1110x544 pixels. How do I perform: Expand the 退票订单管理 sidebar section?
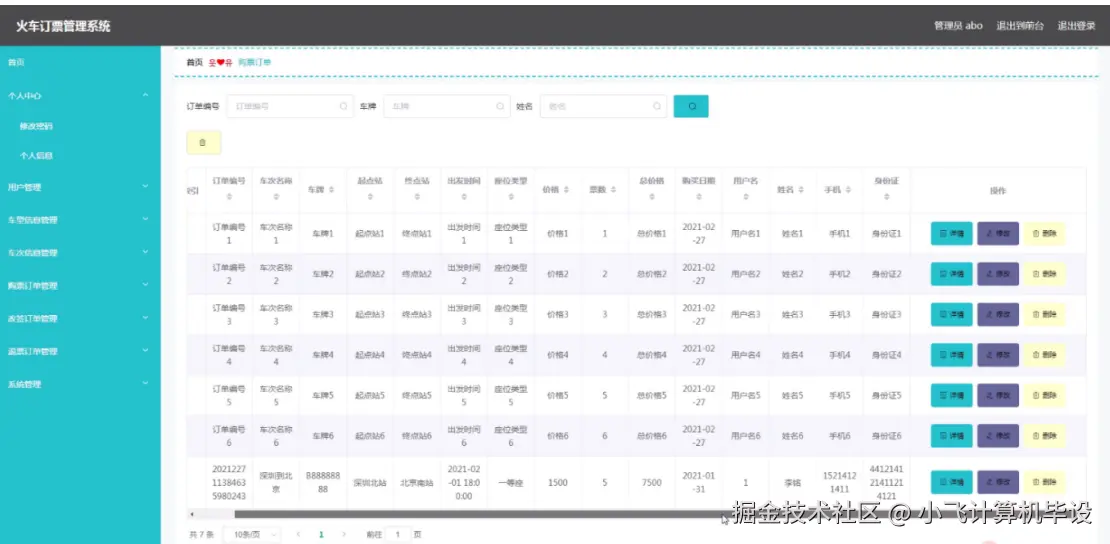[80, 351]
